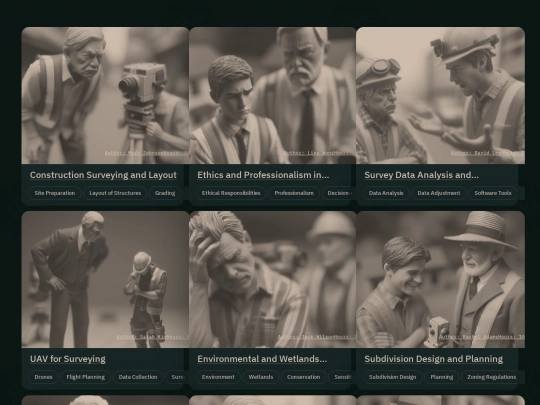
Task: Select the Software Tools tag
Action: [493, 193]
